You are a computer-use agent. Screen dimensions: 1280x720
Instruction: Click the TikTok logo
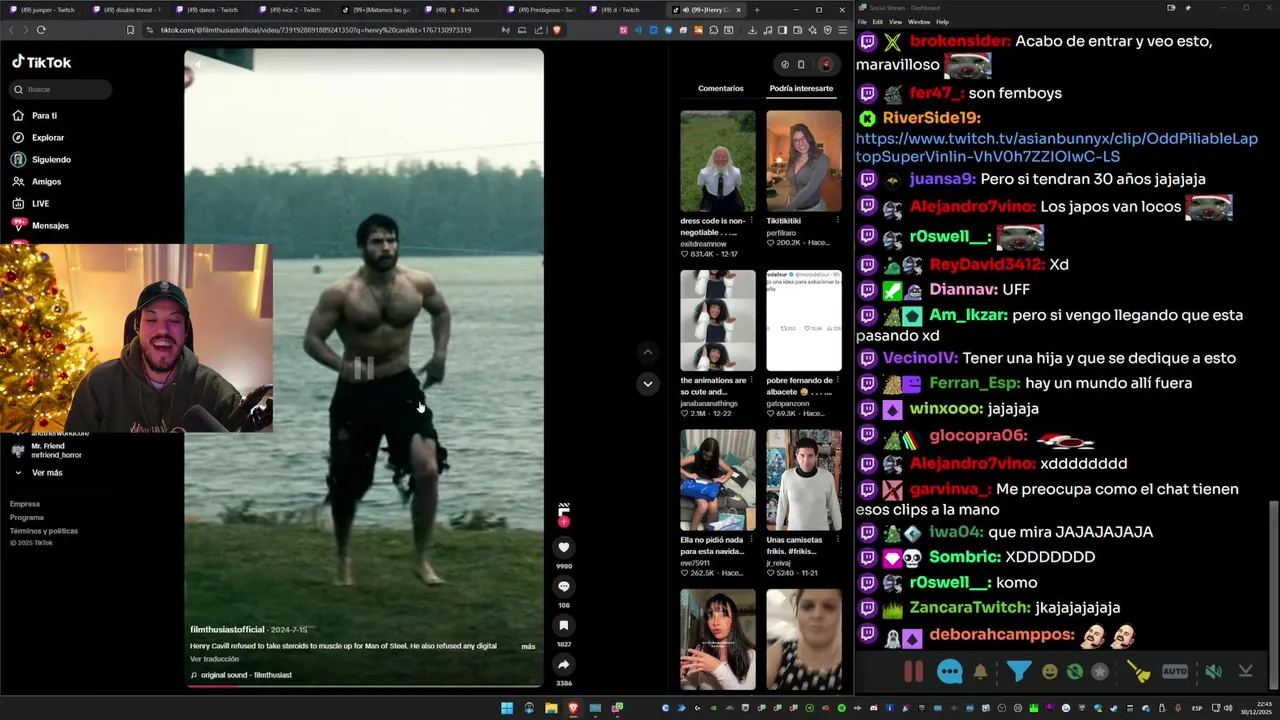(x=42, y=62)
